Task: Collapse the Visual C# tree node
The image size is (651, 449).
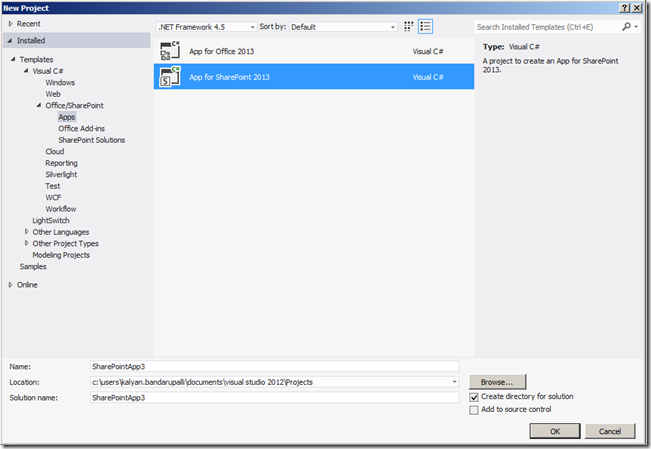Action: click(26, 71)
